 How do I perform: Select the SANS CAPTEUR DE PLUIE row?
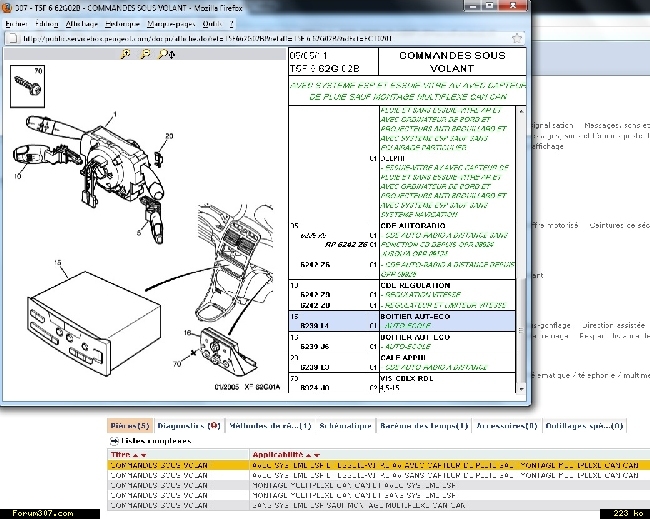click(x=378, y=475)
